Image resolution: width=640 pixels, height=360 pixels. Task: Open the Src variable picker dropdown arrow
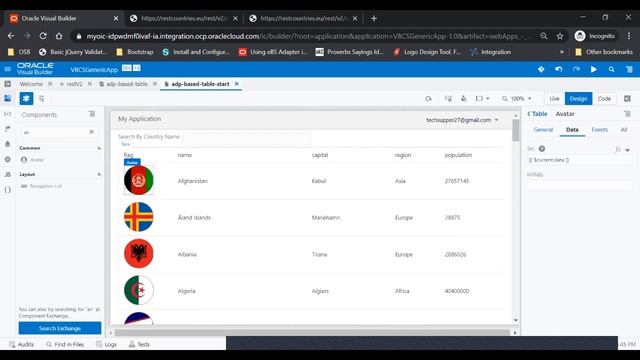[x=627, y=150]
